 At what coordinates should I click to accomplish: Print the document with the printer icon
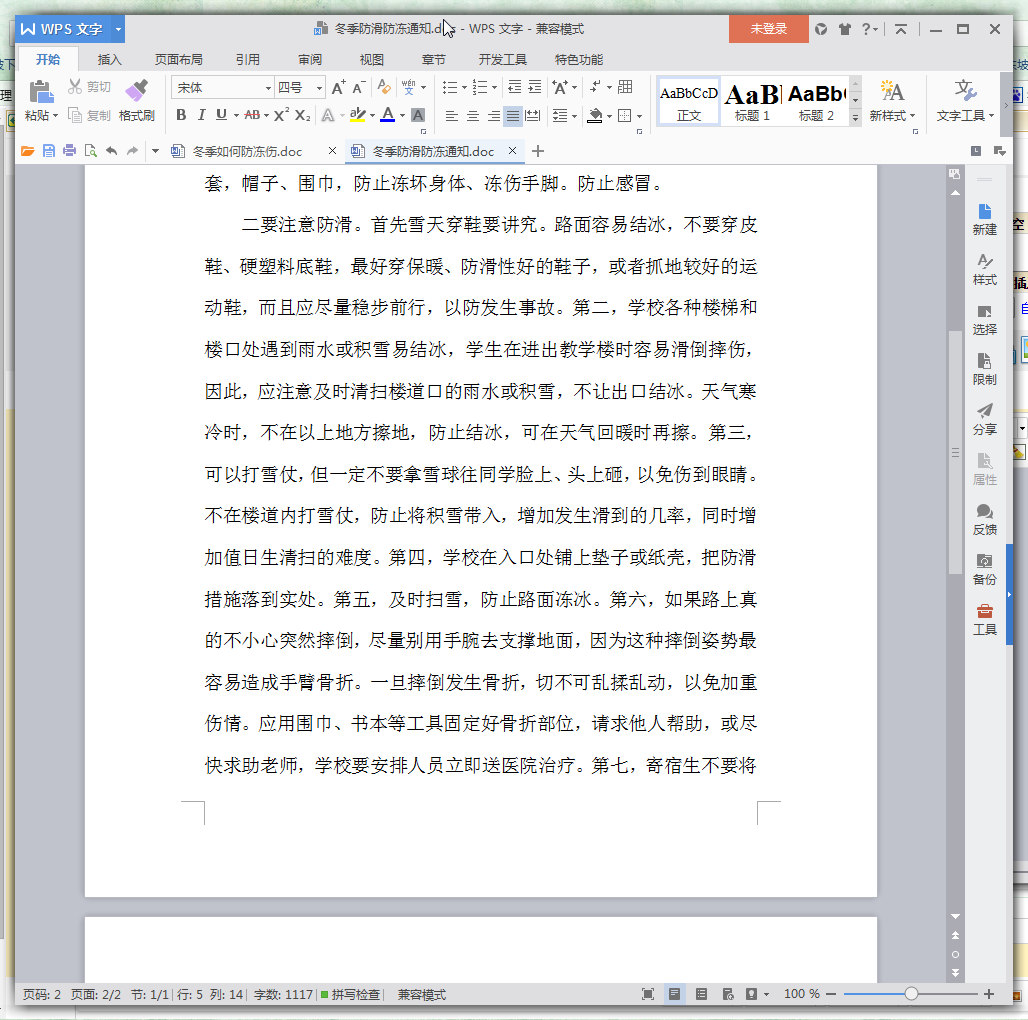click(x=69, y=151)
